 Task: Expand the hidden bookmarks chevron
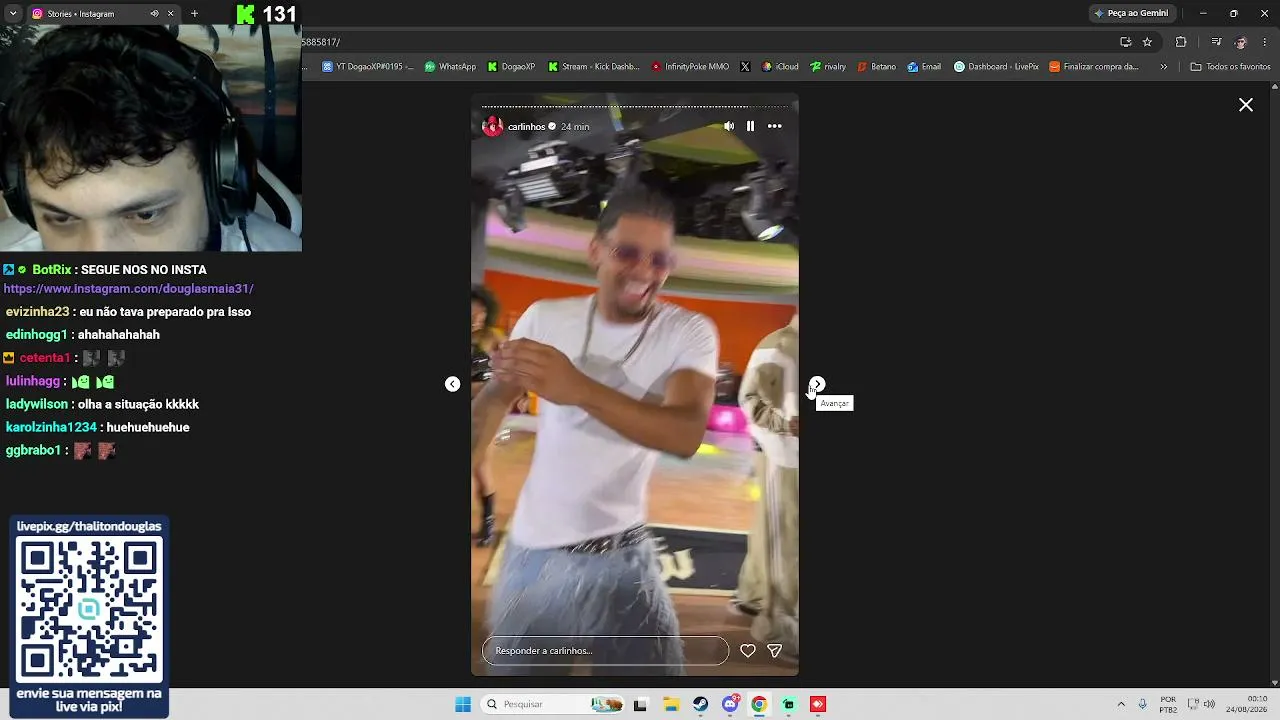tap(1163, 67)
